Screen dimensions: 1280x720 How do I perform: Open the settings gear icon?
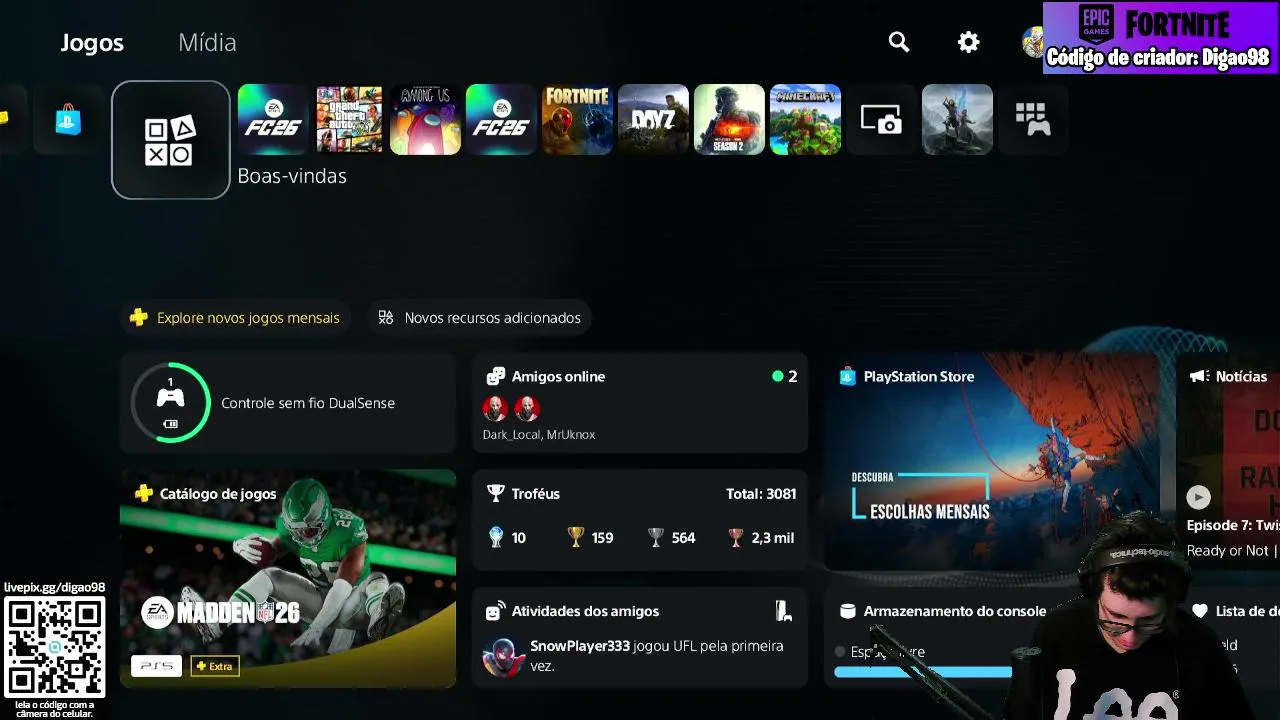tap(968, 42)
